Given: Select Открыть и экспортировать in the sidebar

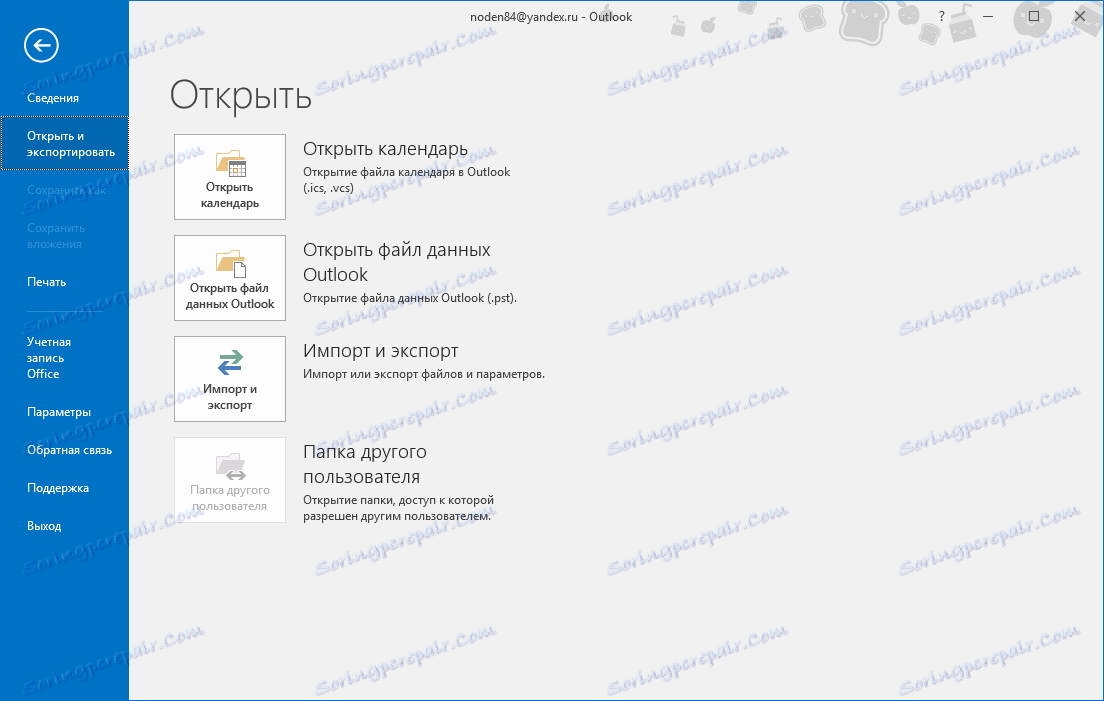Looking at the screenshot, I should click(64, 143).
